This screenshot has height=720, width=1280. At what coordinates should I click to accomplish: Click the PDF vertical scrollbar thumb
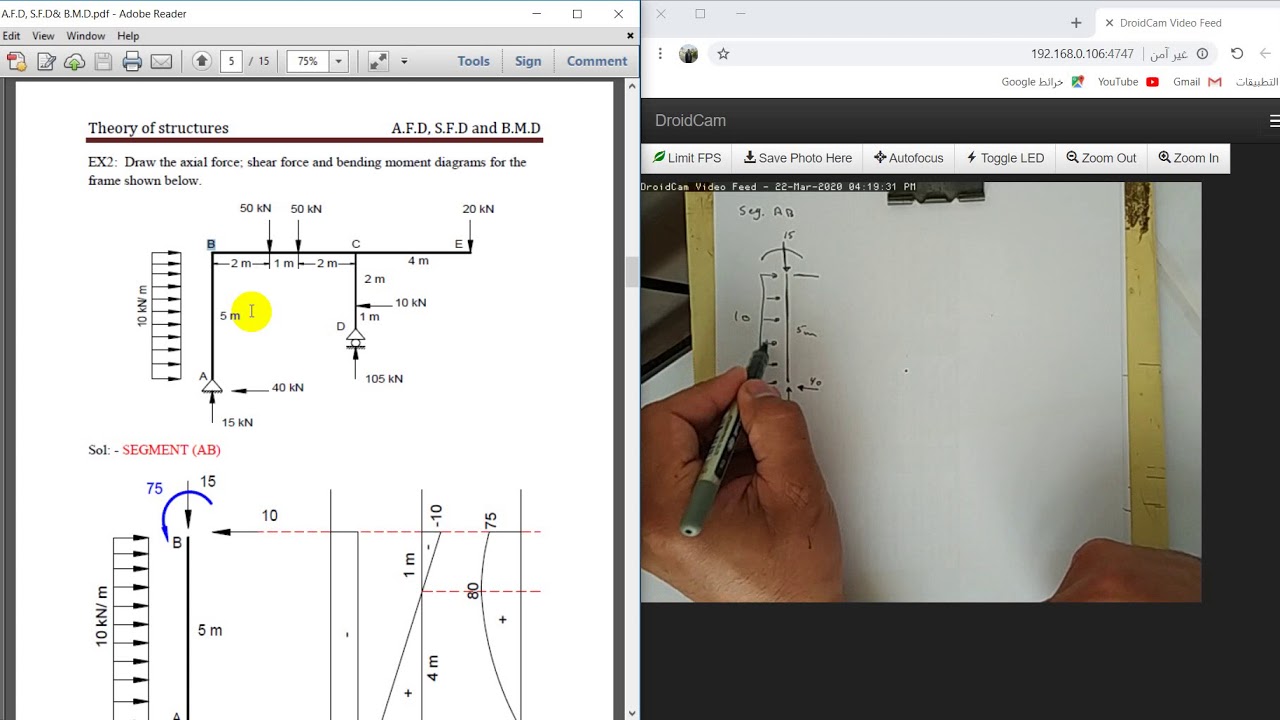pyautogui.click(x=631, y=271)
